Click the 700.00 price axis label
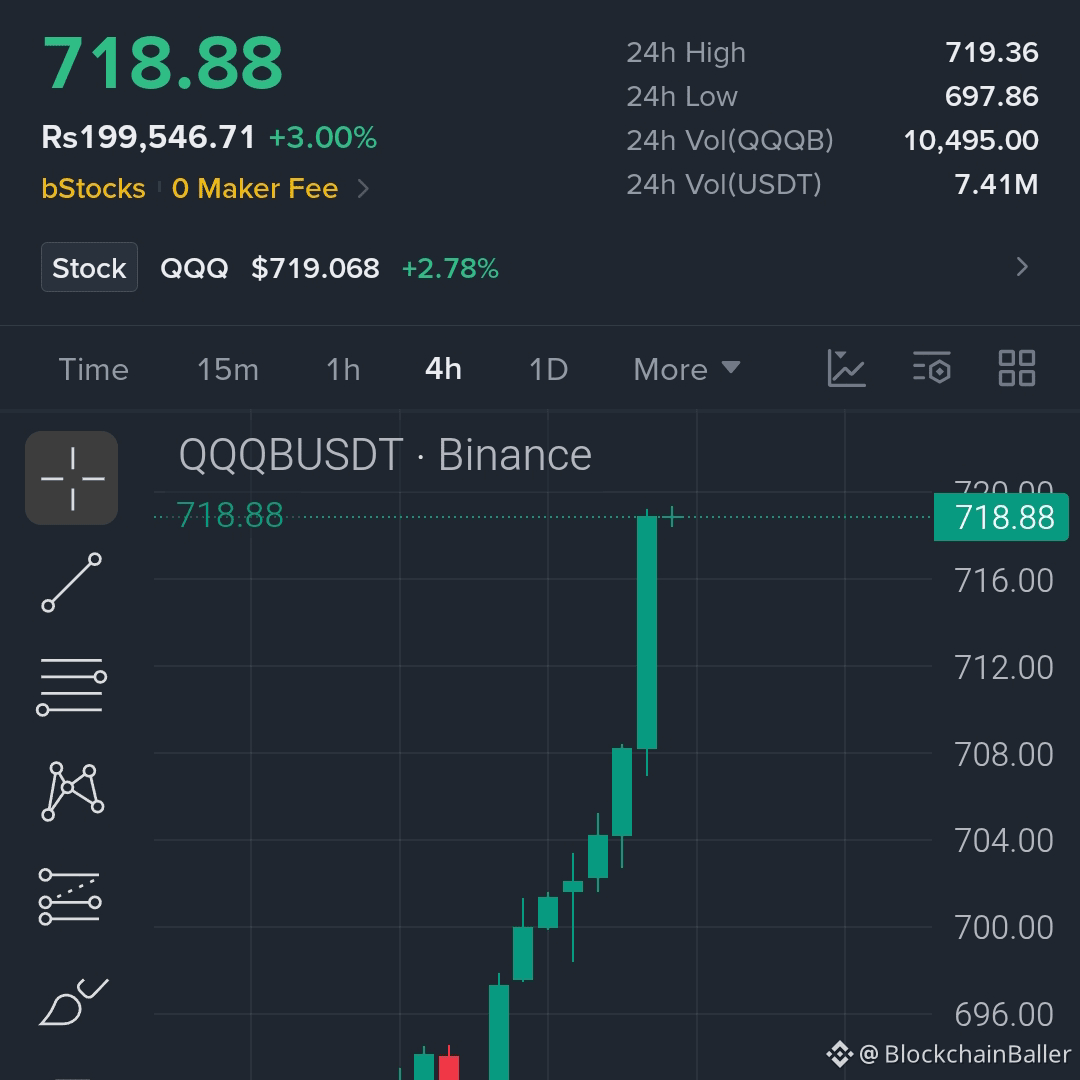The width and height of the screenshot is (1080, 1080). point(1004,927)
